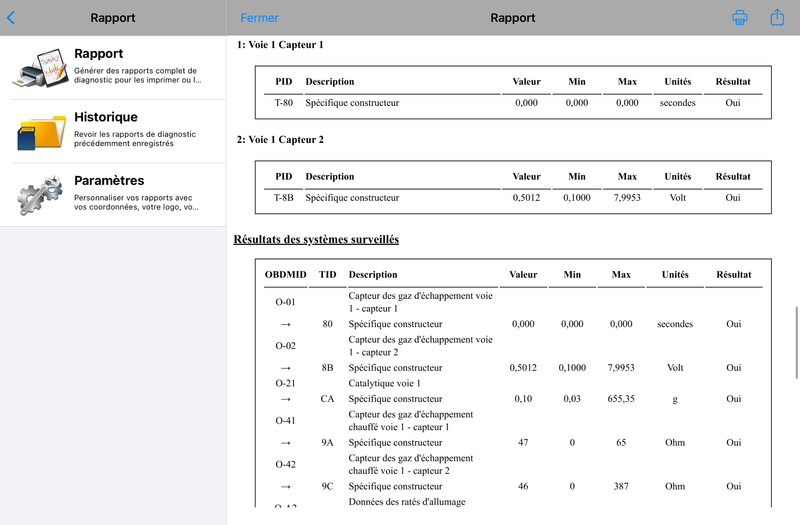Open the Paramètres menu entry
The height and width of the screenshot is (525, 800).
113,195
